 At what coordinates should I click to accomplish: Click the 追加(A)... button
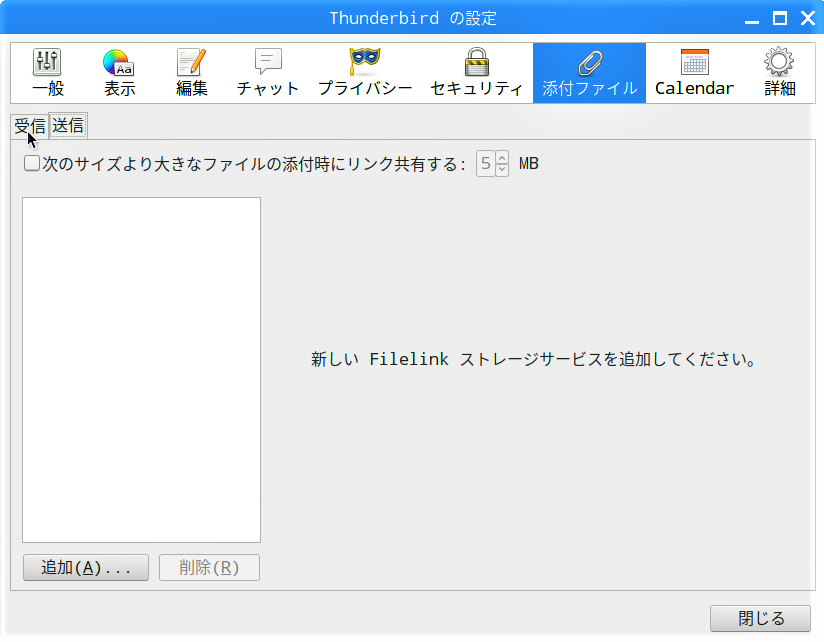tap(86, 567)
